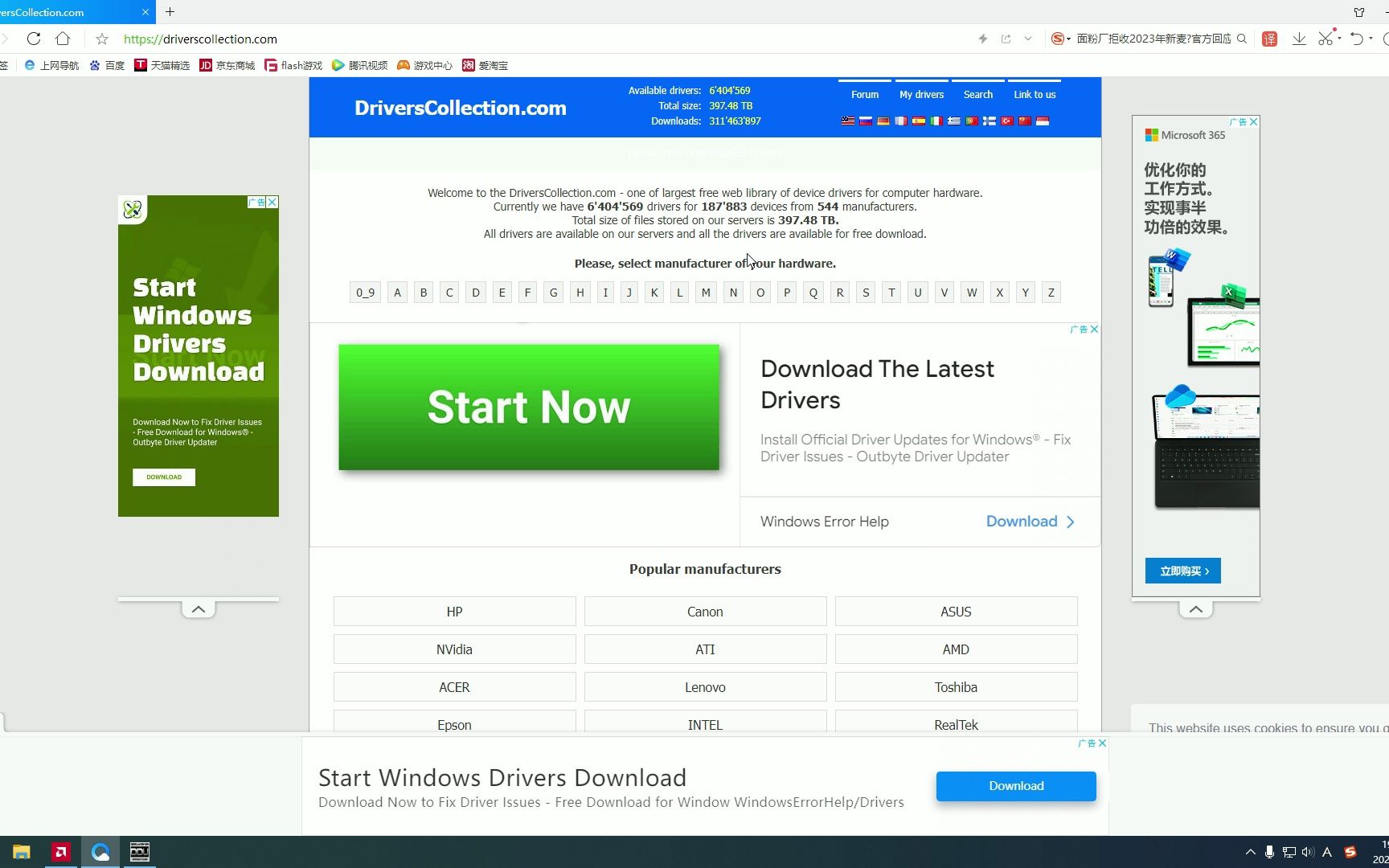Screen dimensions: 1389x868
Task: Open the Toshiba manufacturer page
Action: pyautogui.click(x=957, y=687)
